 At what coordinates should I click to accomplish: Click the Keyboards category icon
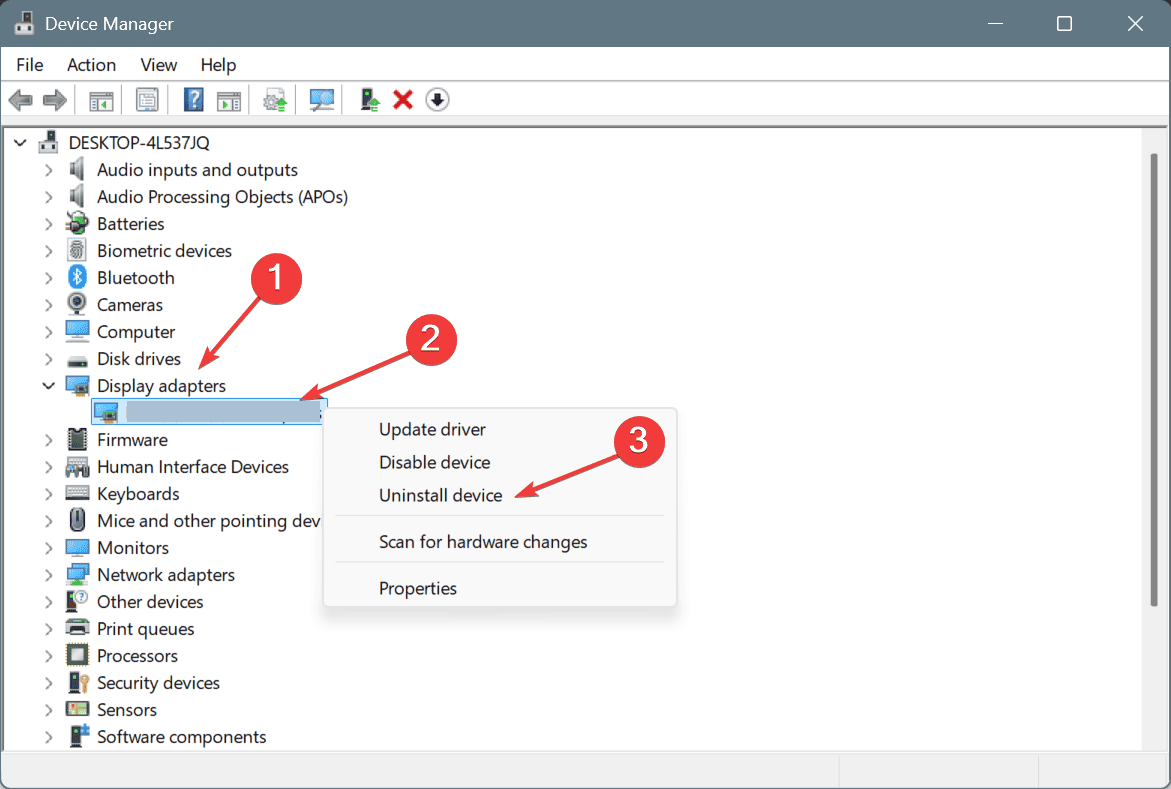point(77,493)
